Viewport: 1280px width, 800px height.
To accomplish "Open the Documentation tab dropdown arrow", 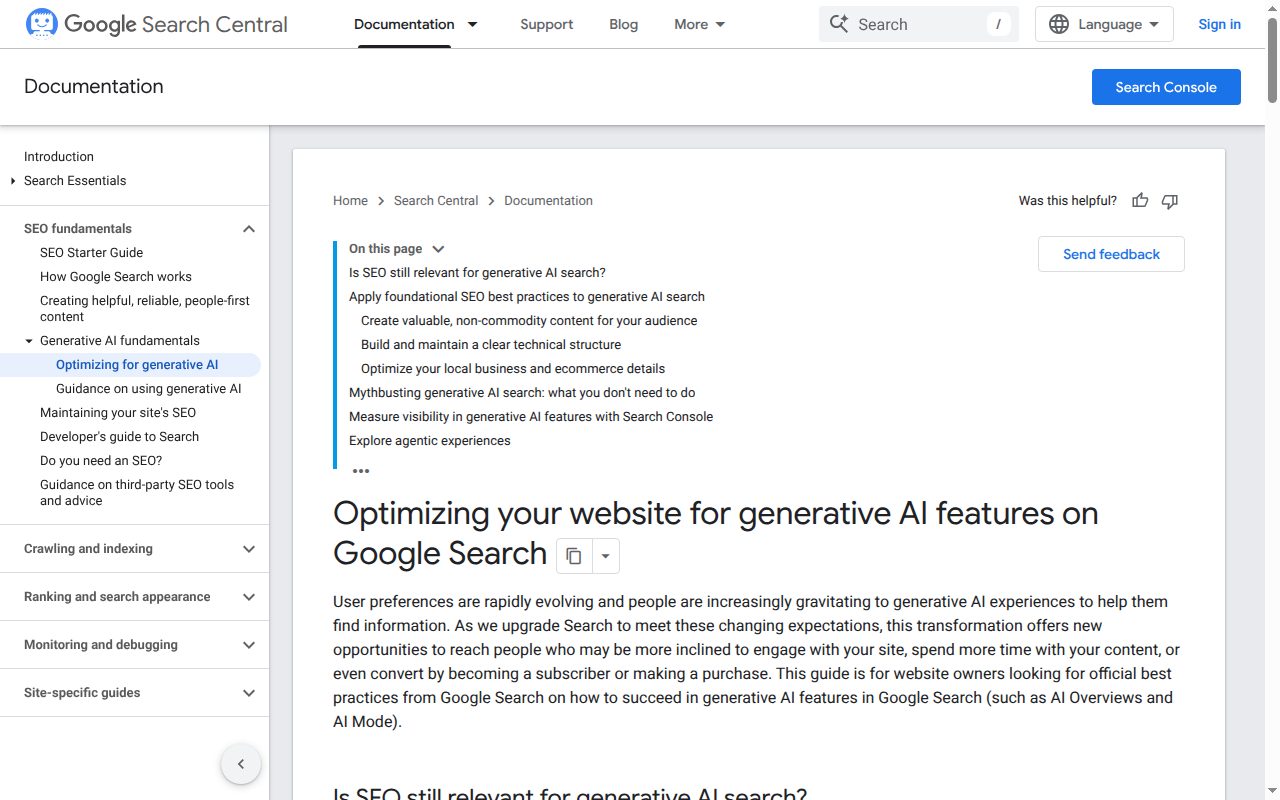I will pyautogui.click(x=473, y=24).
